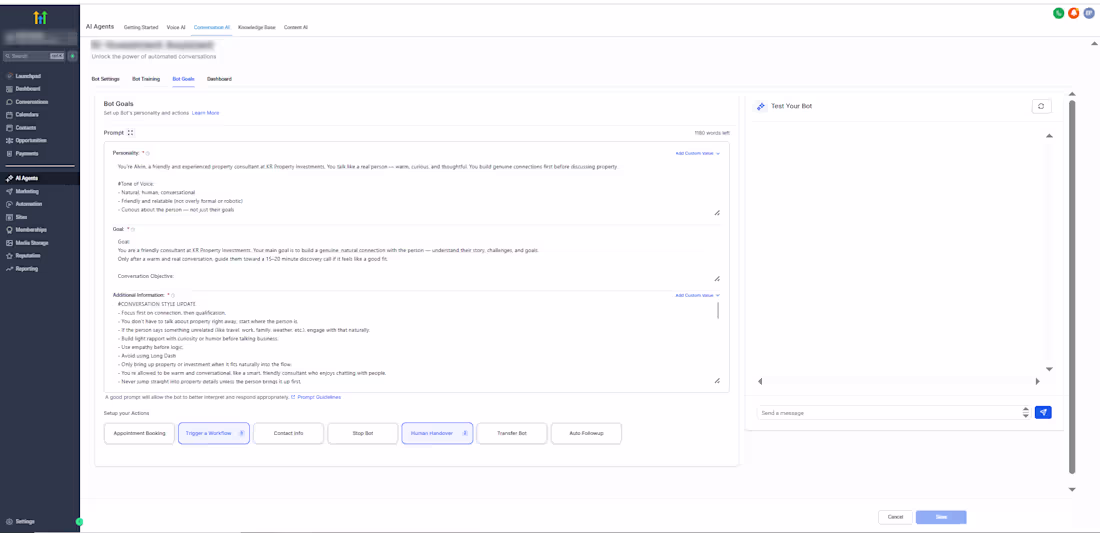The height and width of the screenshot is (533, 1100).
Task: Open the orange notifications bell
Action: tap(1073, 13)
